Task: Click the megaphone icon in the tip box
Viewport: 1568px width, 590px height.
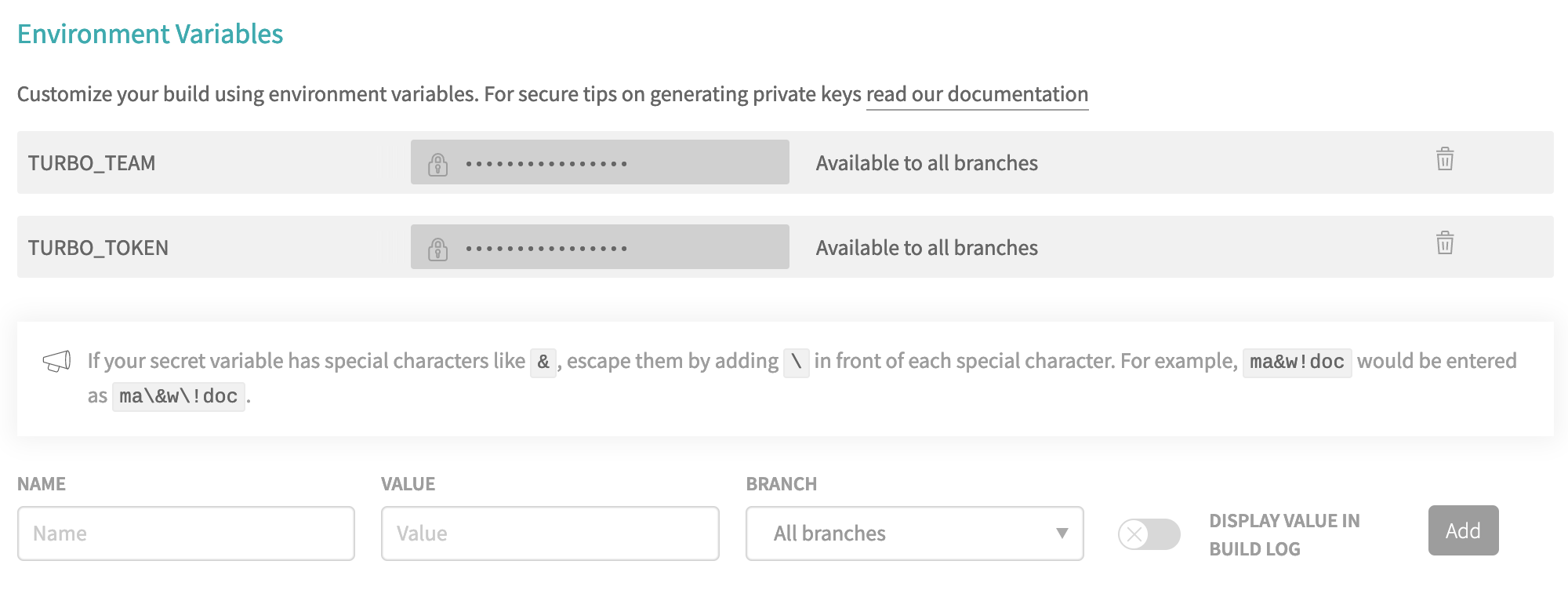Action: [x=56, y=361]
